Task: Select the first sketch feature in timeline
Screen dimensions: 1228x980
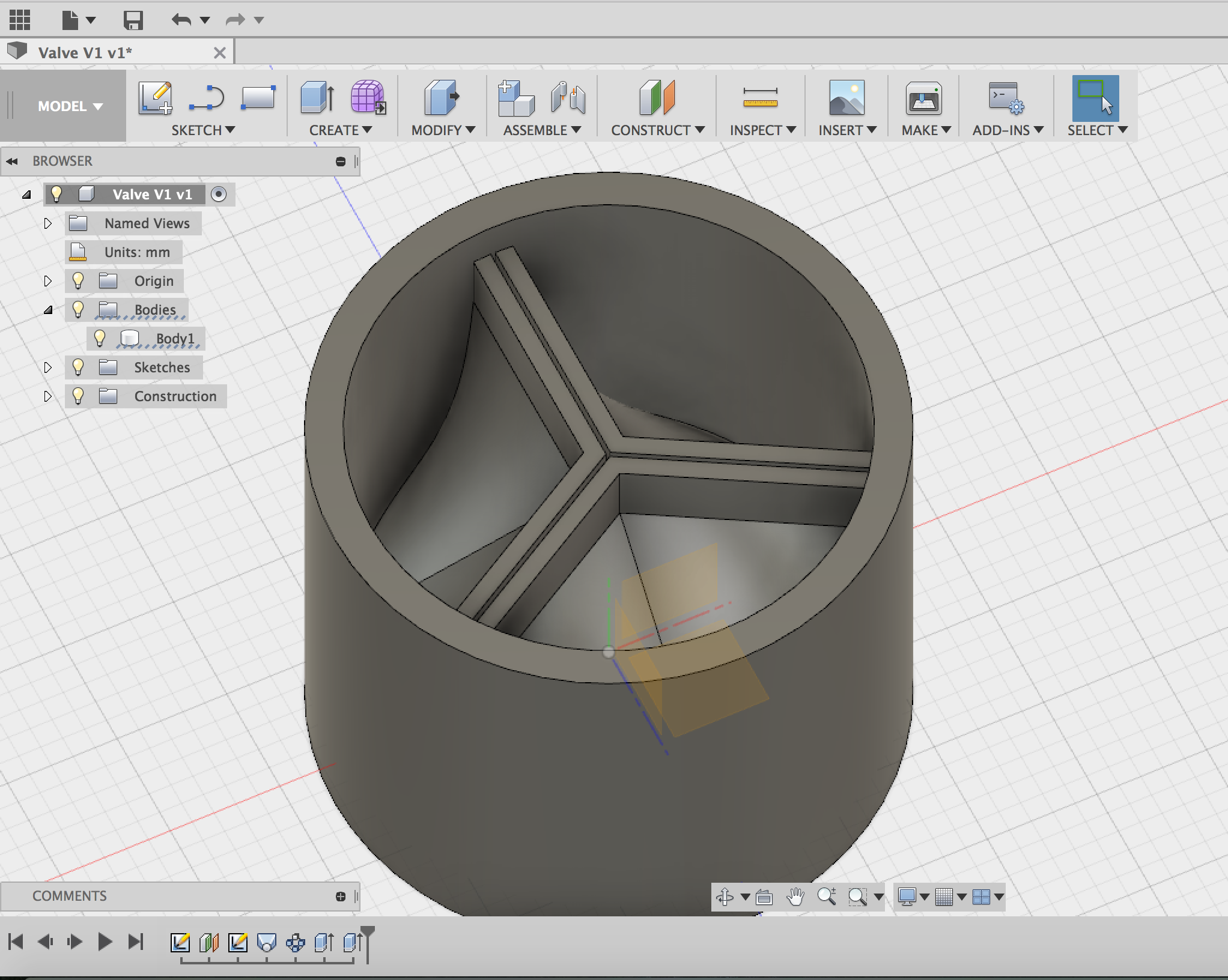Action: click(x=180, y=943)
